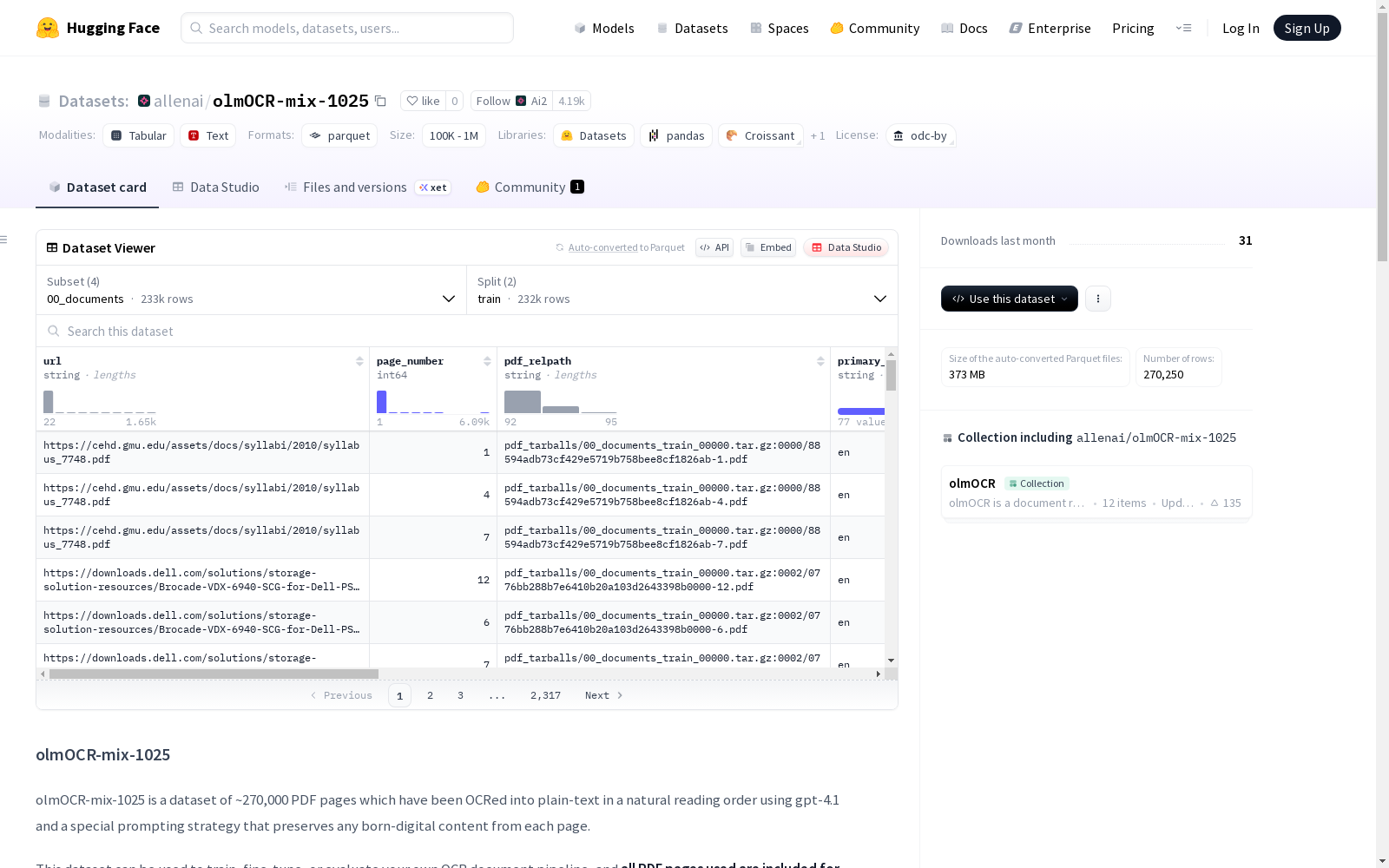Select the Text modality tag
The height and width of the screenshot is (868, 1389).
click(208, 135)
